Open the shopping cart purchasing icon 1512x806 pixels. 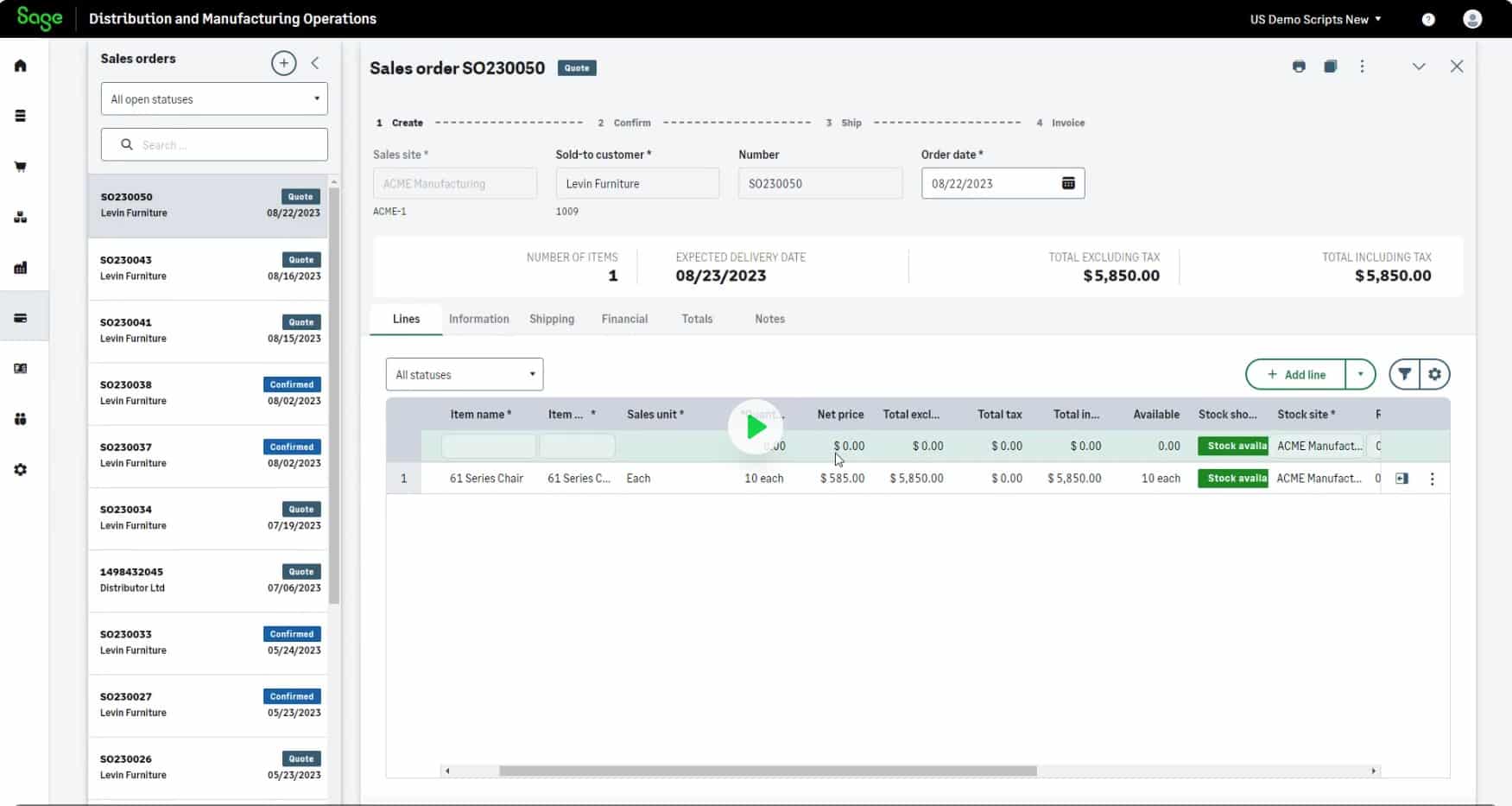pos(21,167)
